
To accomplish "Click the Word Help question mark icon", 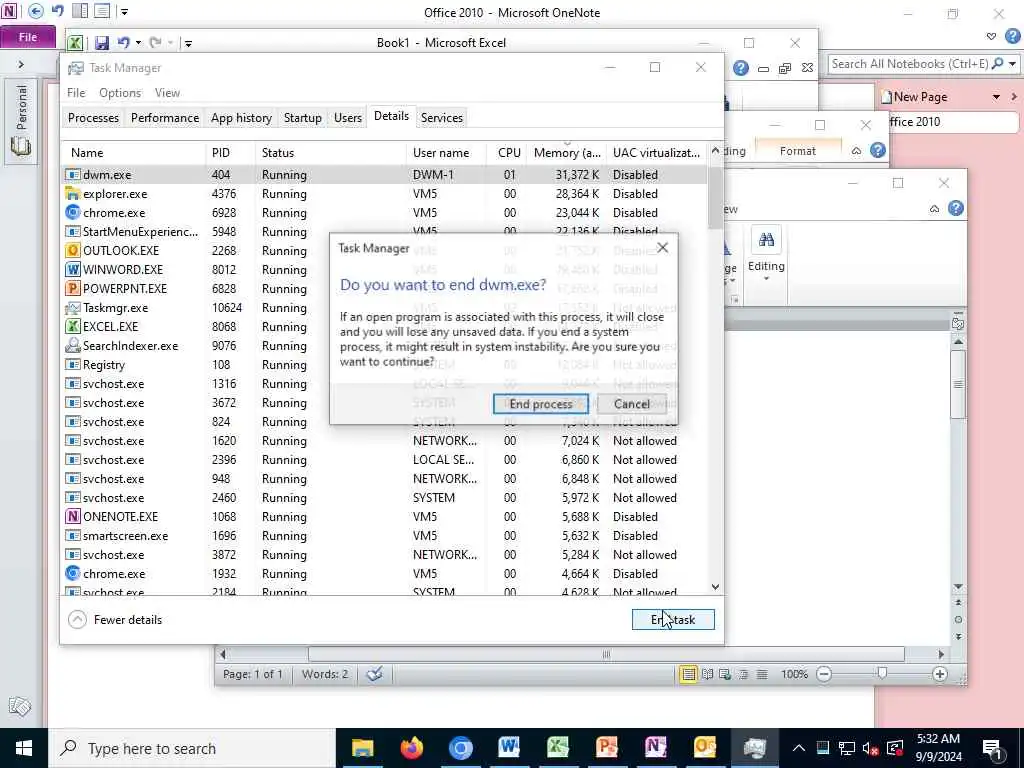I will (x=955, y=208).
